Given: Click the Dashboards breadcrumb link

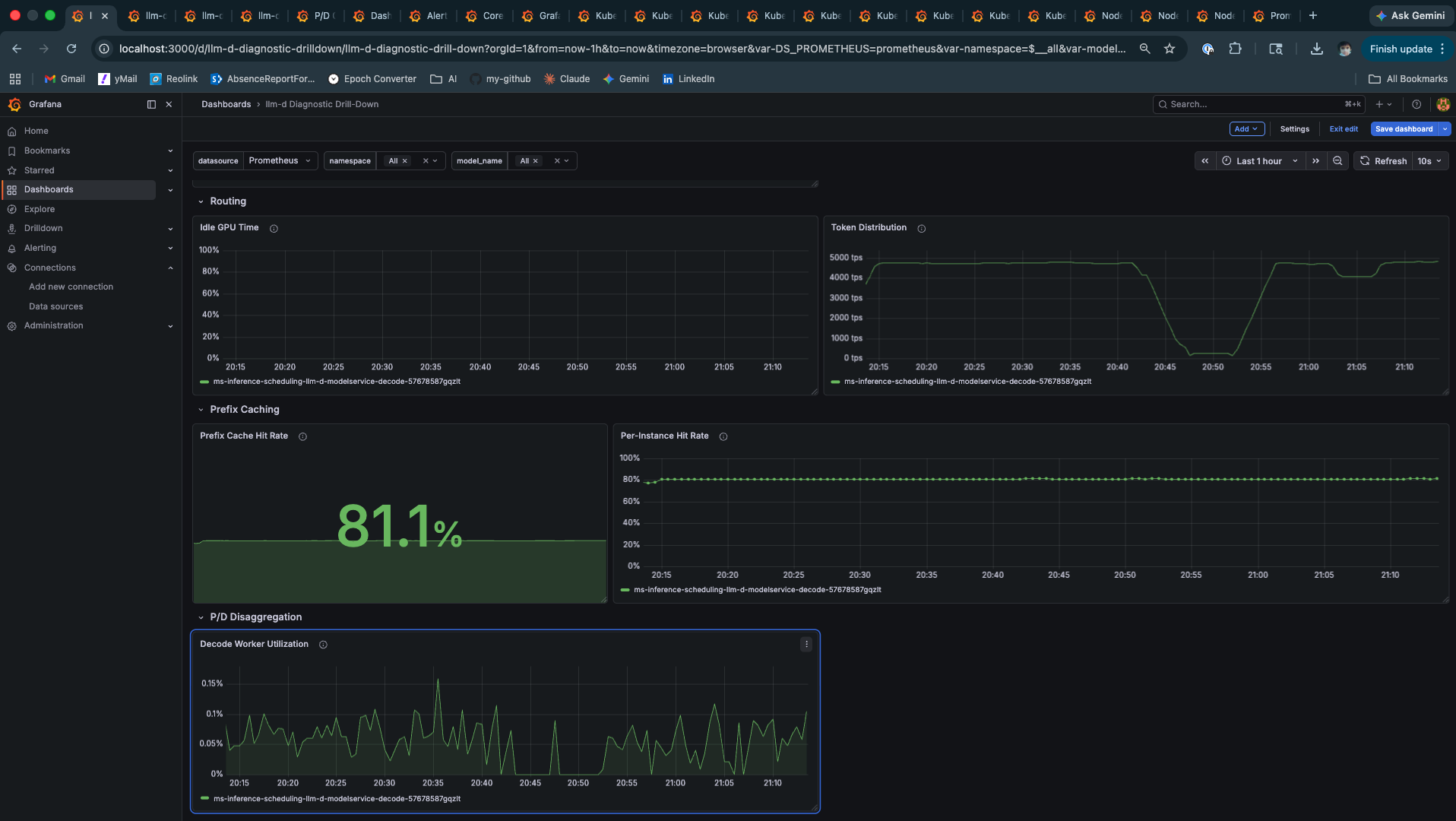Looking at the screenshot, I should click(226, 104).
